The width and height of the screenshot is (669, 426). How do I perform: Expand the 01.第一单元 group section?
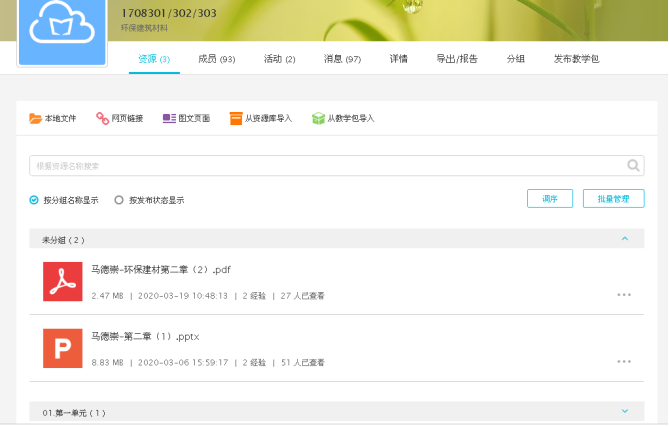click(x=625, y=411)
